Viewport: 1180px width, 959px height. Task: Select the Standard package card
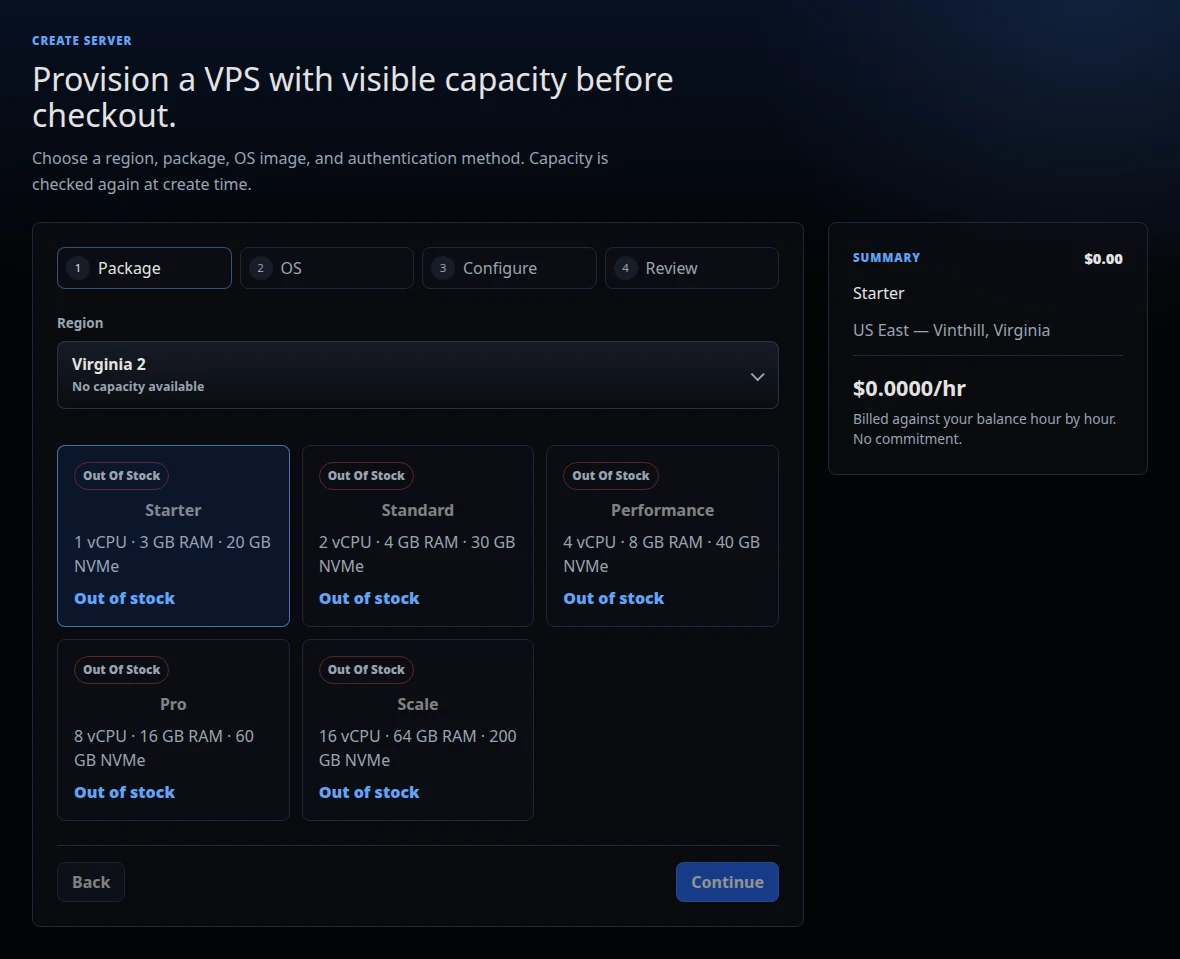coord(418,536)
